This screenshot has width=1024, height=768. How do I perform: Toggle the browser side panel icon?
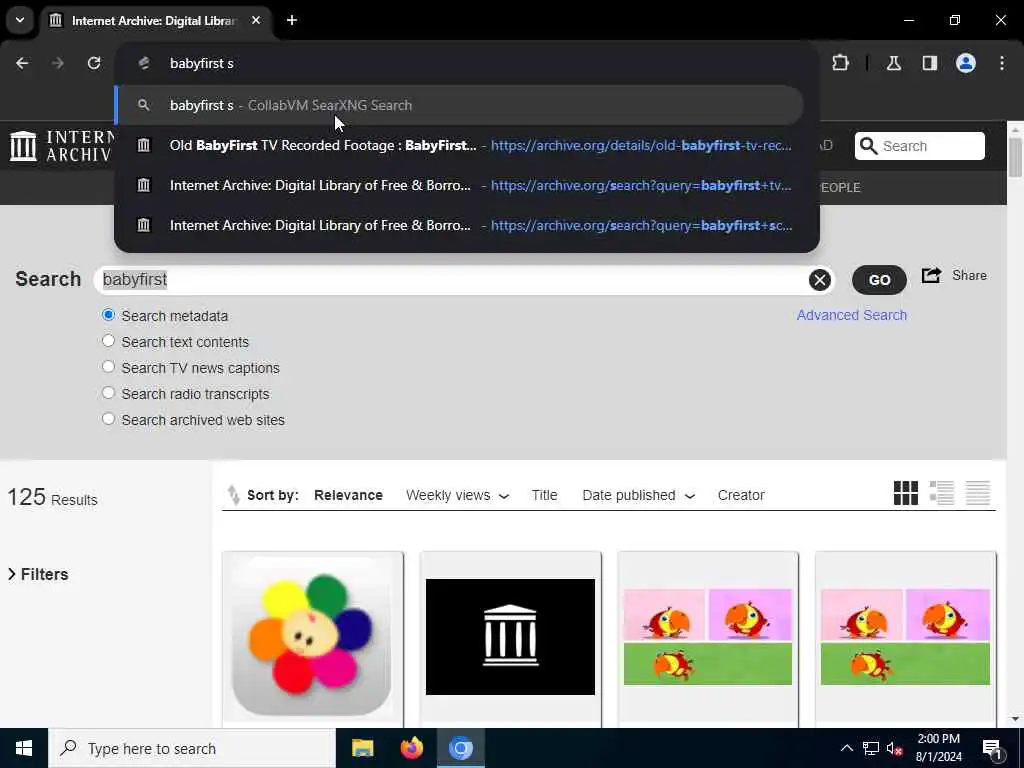click(x=929, y=63)
